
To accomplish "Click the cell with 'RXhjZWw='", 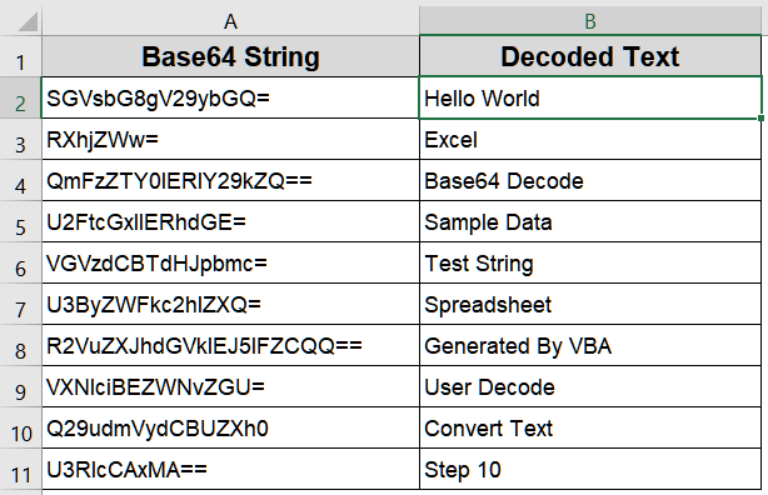I will pos(230,140).
